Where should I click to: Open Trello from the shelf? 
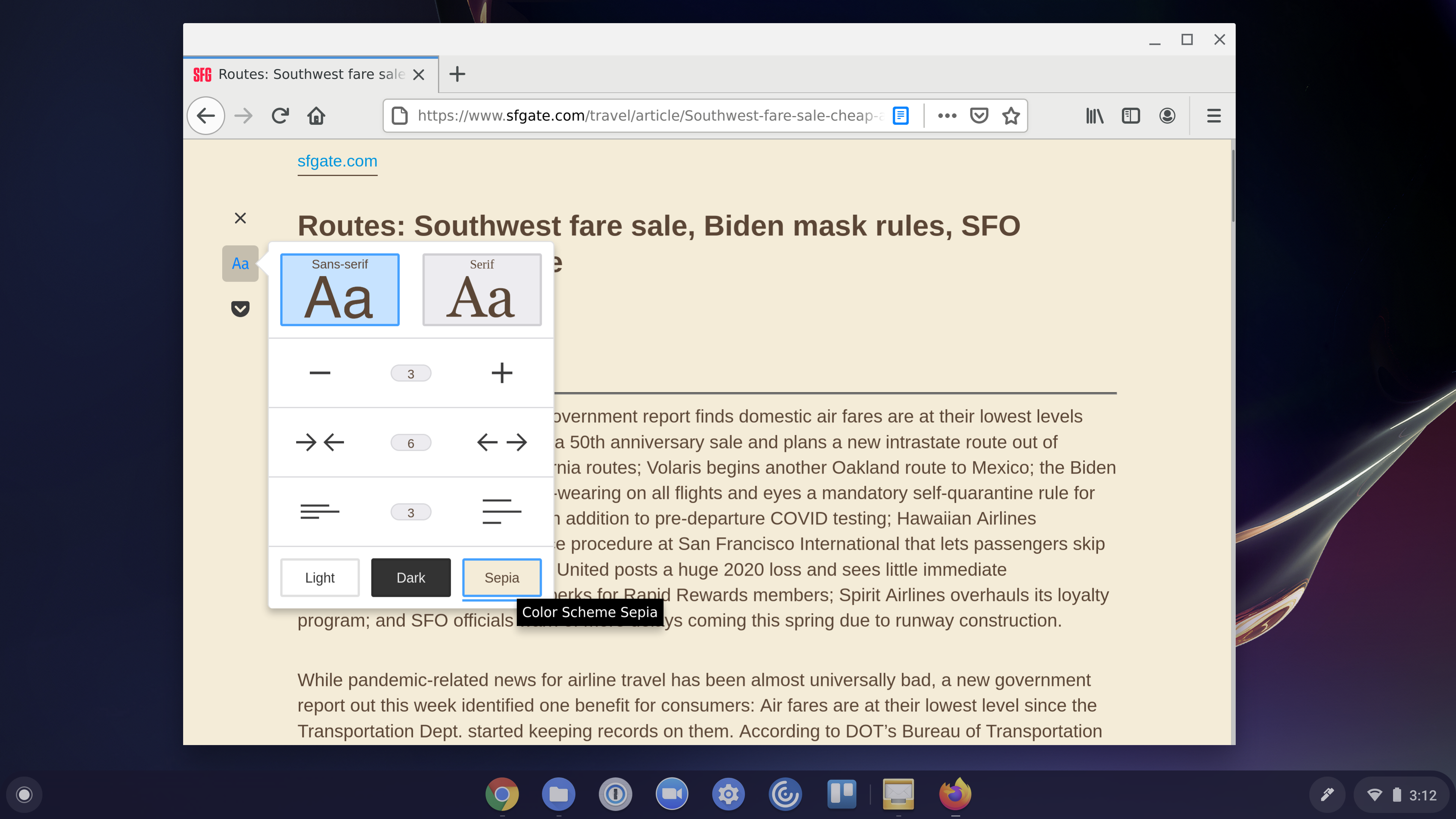842,794
